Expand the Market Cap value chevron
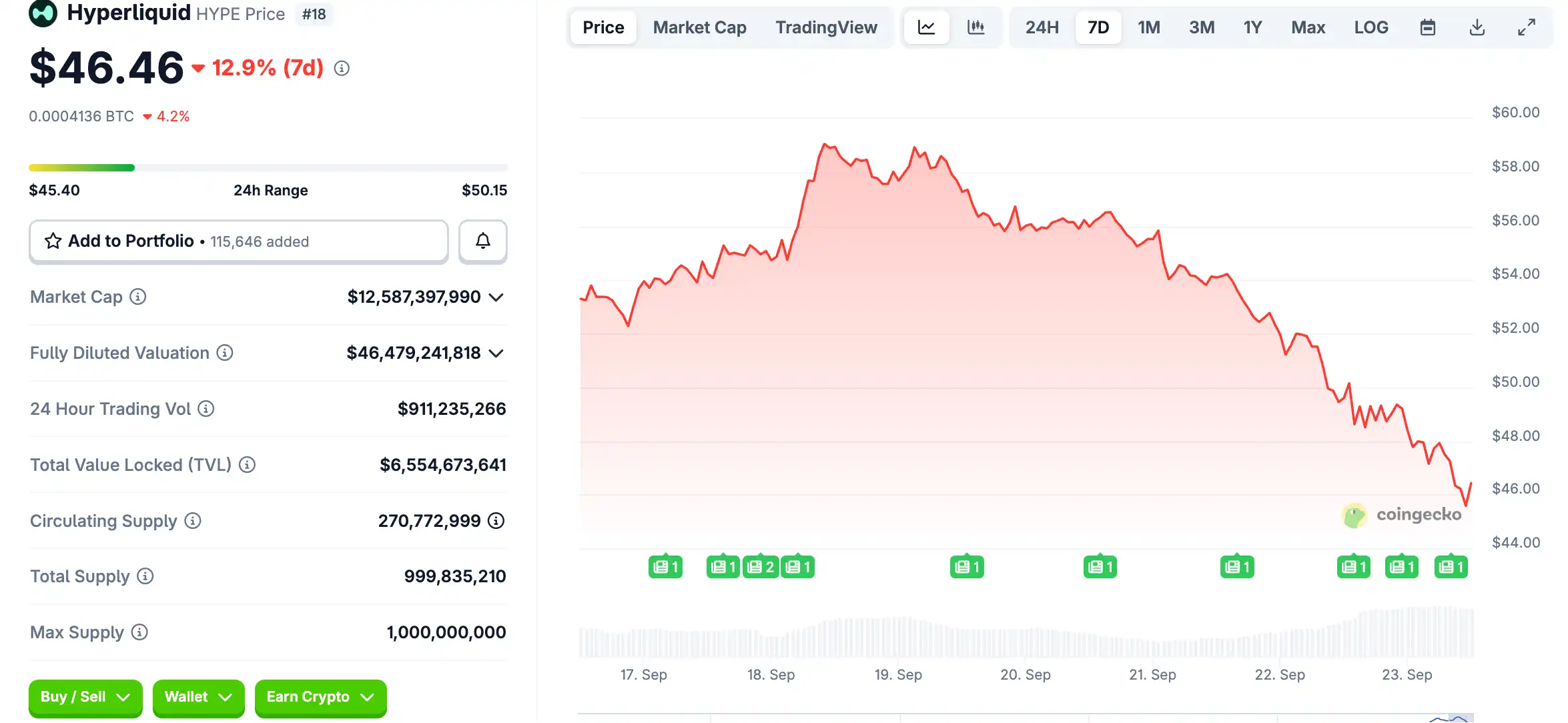 [x=496, y=297]
